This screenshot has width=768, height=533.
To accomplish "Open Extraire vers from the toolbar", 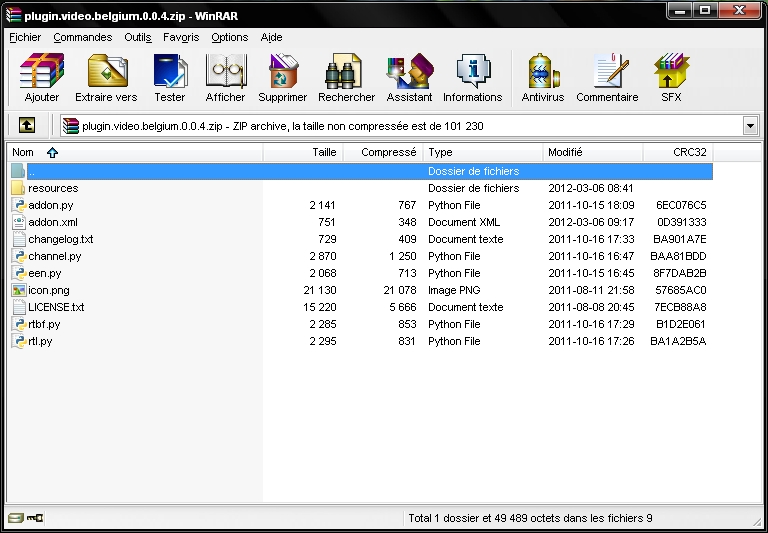I will pyautogui.click(x=108, y=71).
